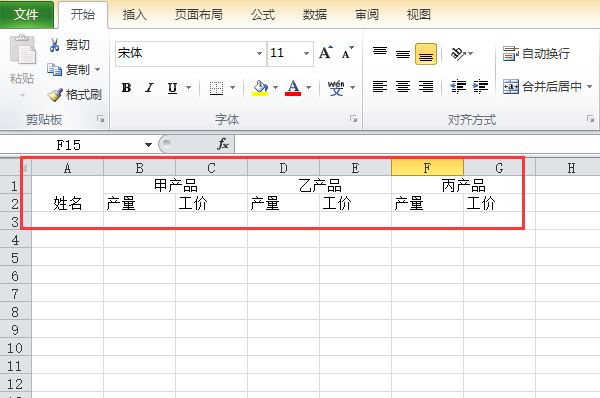Click the text orientation icon
This screenshot has height=398, width=600.
(458, 54)
